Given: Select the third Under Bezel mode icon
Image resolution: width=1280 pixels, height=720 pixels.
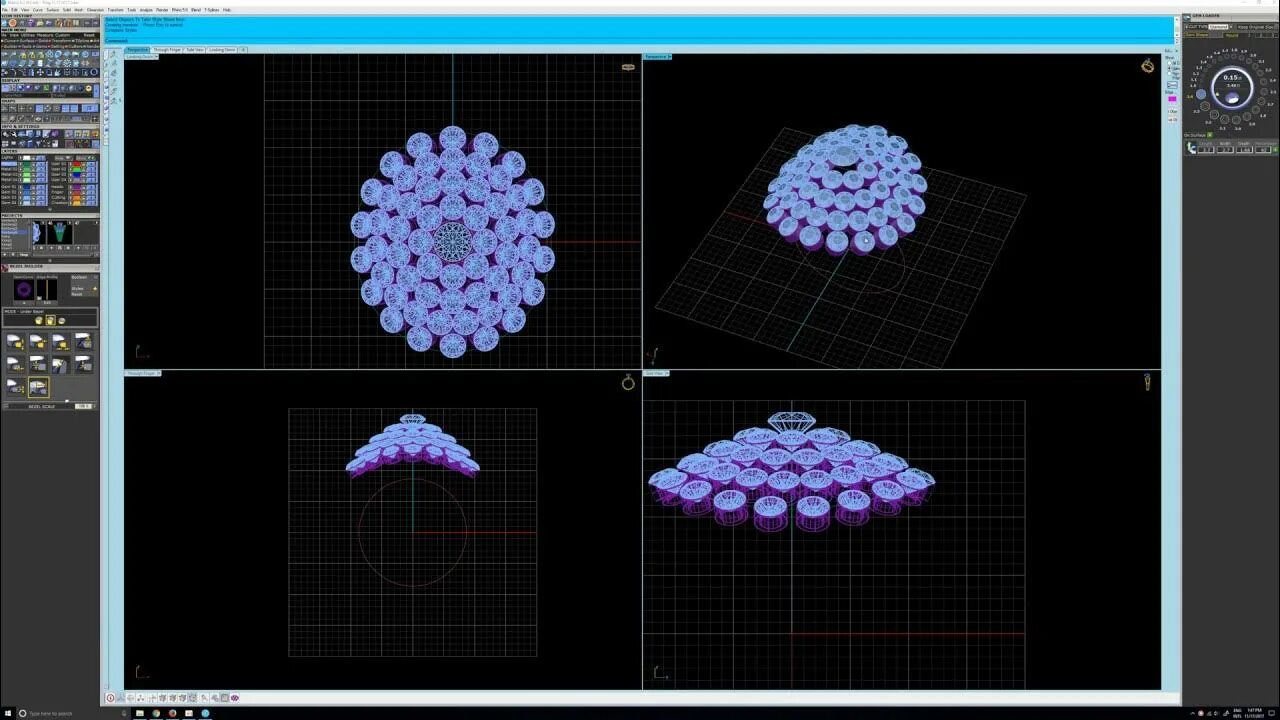Looking at the screenshot, I should [x=62, y=320].
